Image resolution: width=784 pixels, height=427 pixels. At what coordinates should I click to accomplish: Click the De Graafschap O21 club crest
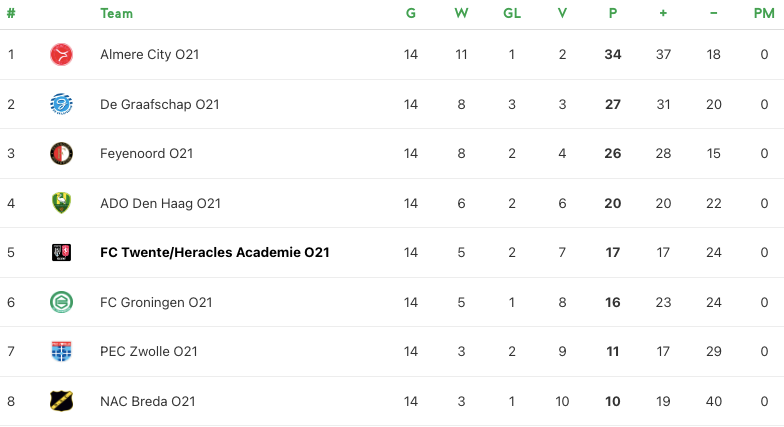click(x=62, y=104)
